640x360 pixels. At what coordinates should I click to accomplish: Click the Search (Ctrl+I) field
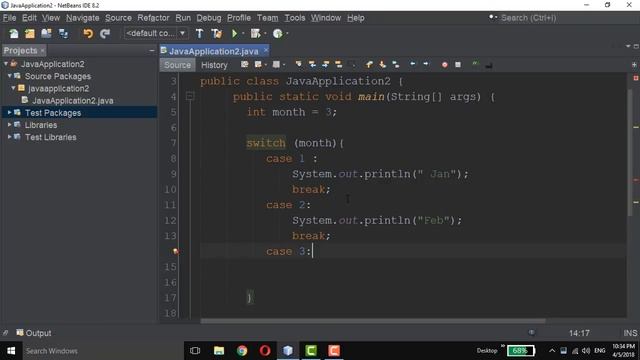[x=563, y=18]
